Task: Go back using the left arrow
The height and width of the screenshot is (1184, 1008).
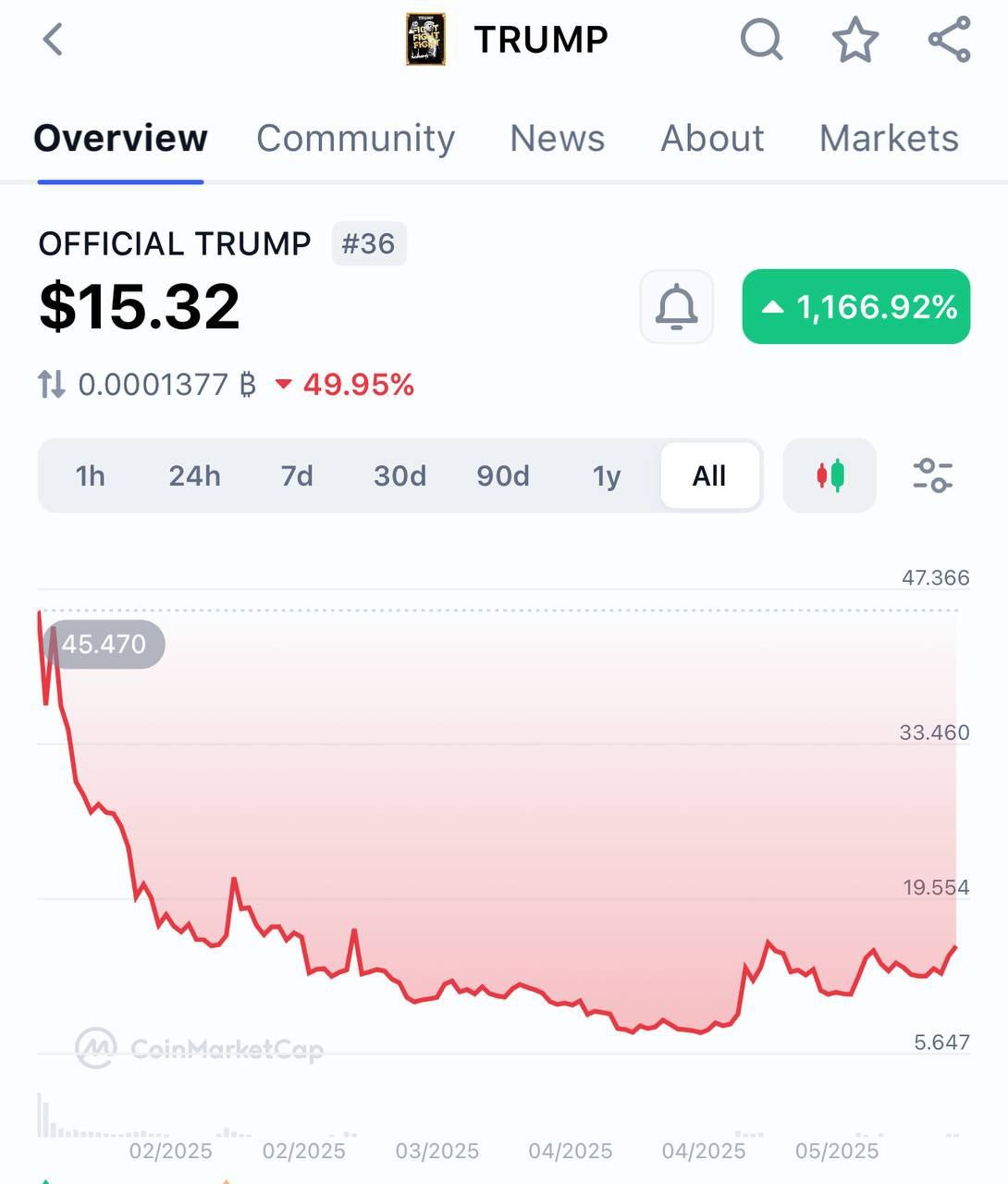Action: pos(53,40)
